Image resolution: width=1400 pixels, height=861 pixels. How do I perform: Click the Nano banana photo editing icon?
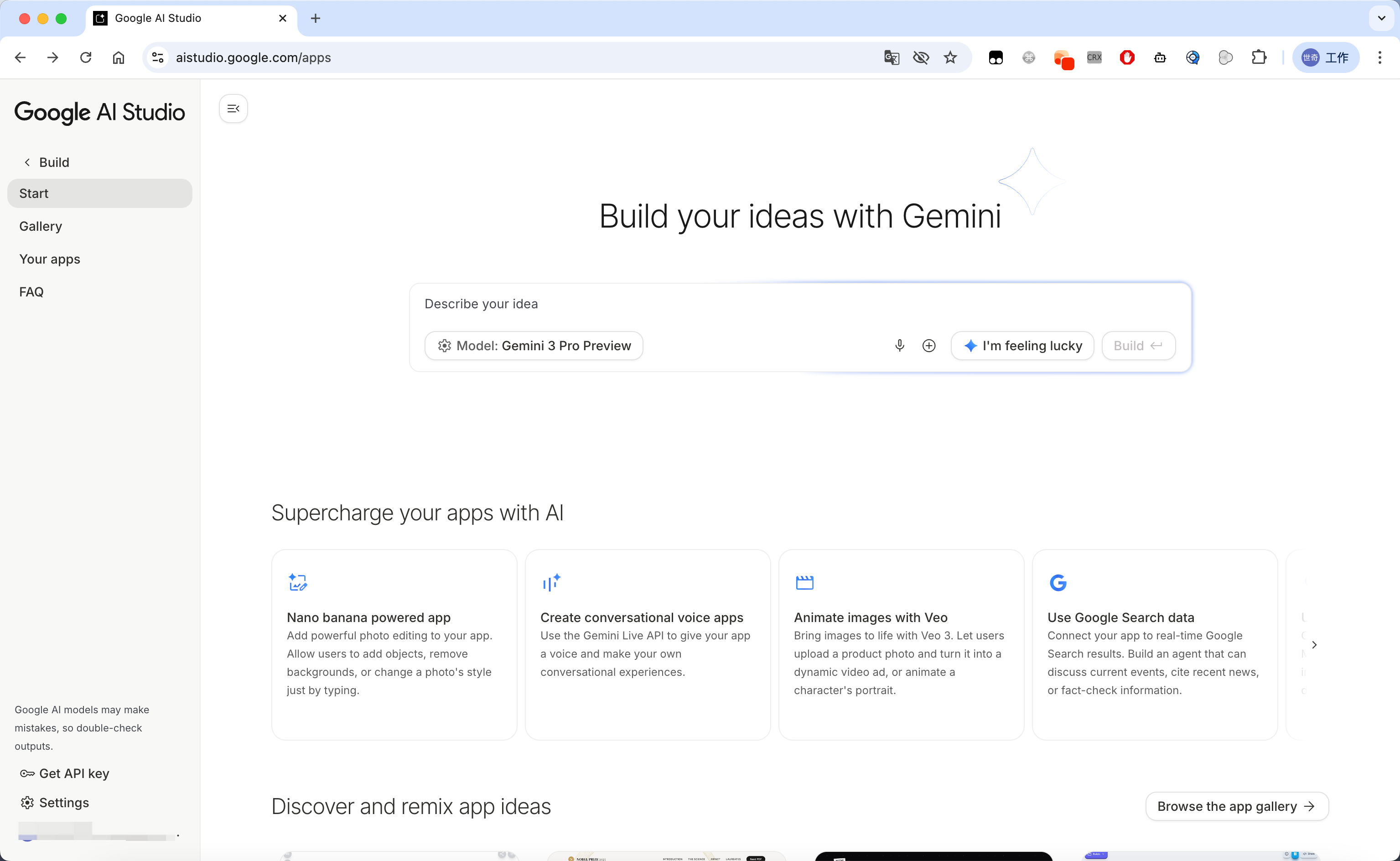pyautogui.click(x=297, y=582)
